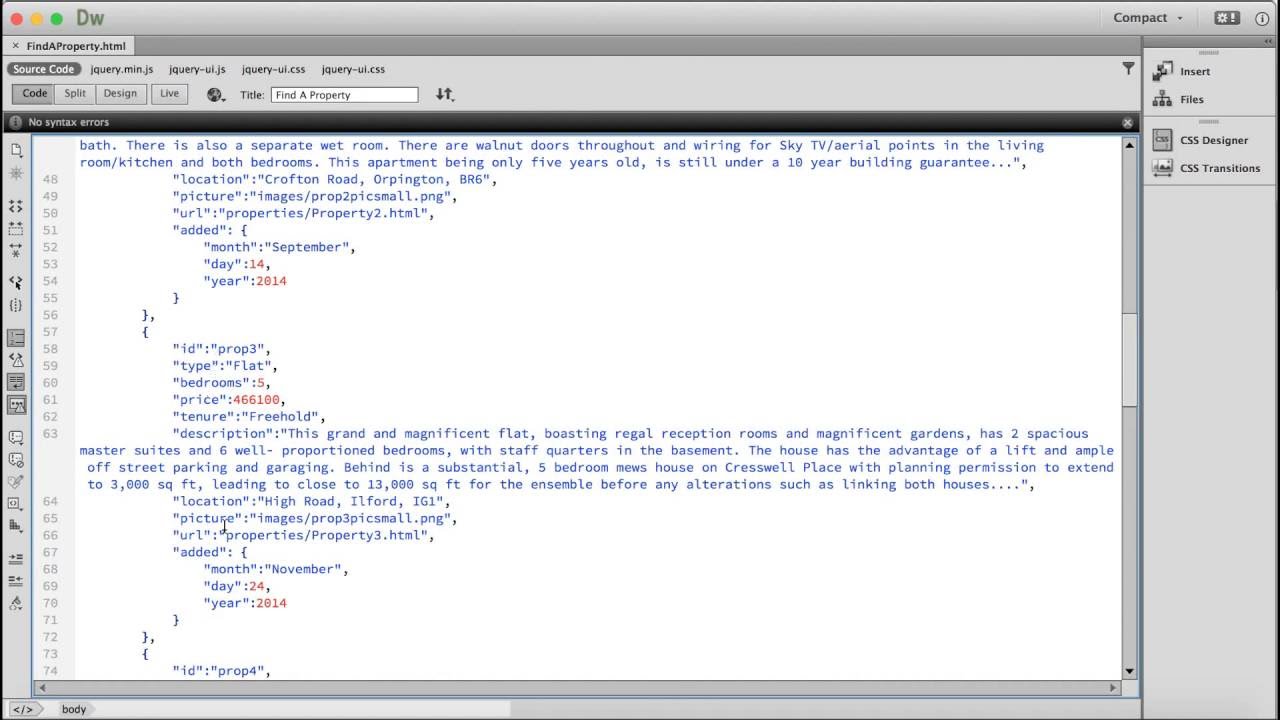Click the "bedrooms":5 code line
This screenshot has width=1280, height=720.
222,383
